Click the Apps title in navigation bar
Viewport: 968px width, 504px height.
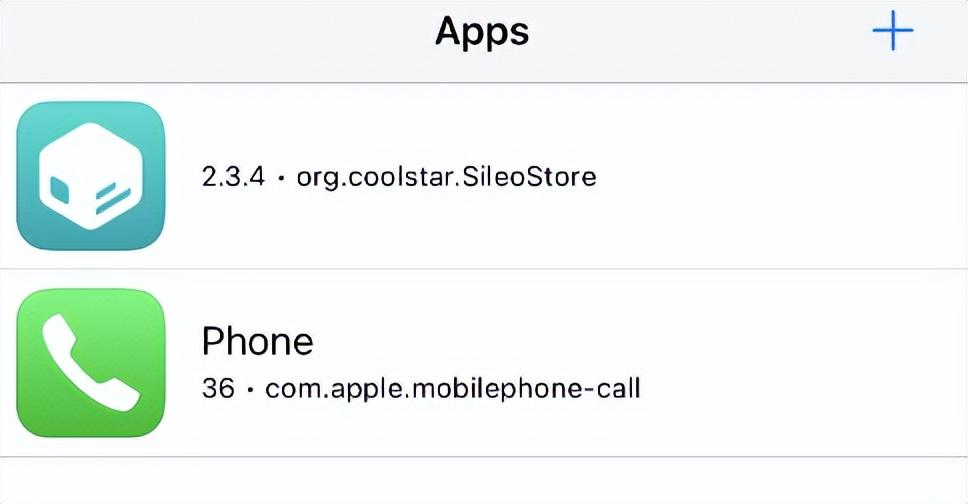tap(482, 31)
